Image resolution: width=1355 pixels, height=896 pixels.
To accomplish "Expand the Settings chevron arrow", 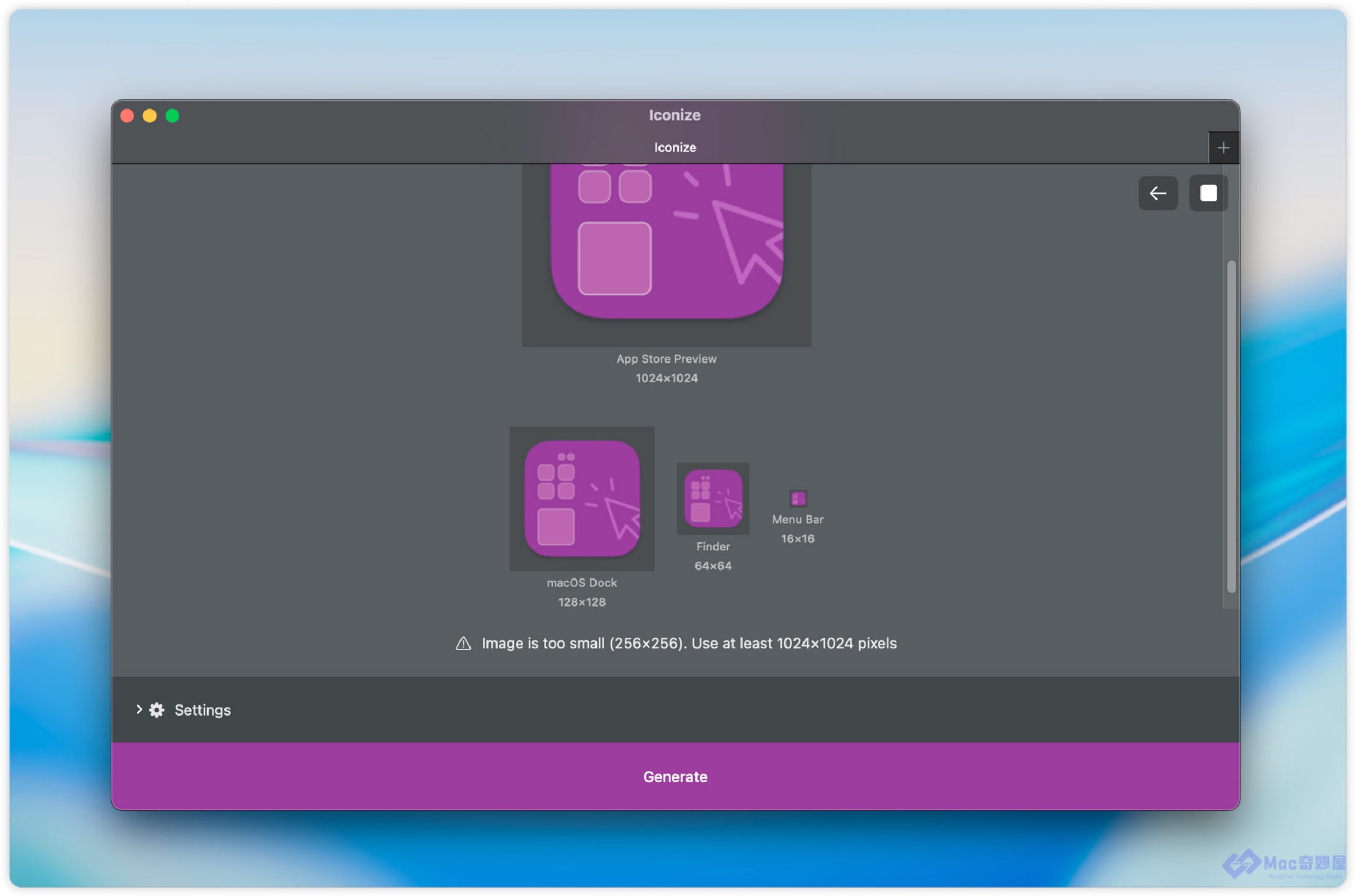I will (139, 709).
